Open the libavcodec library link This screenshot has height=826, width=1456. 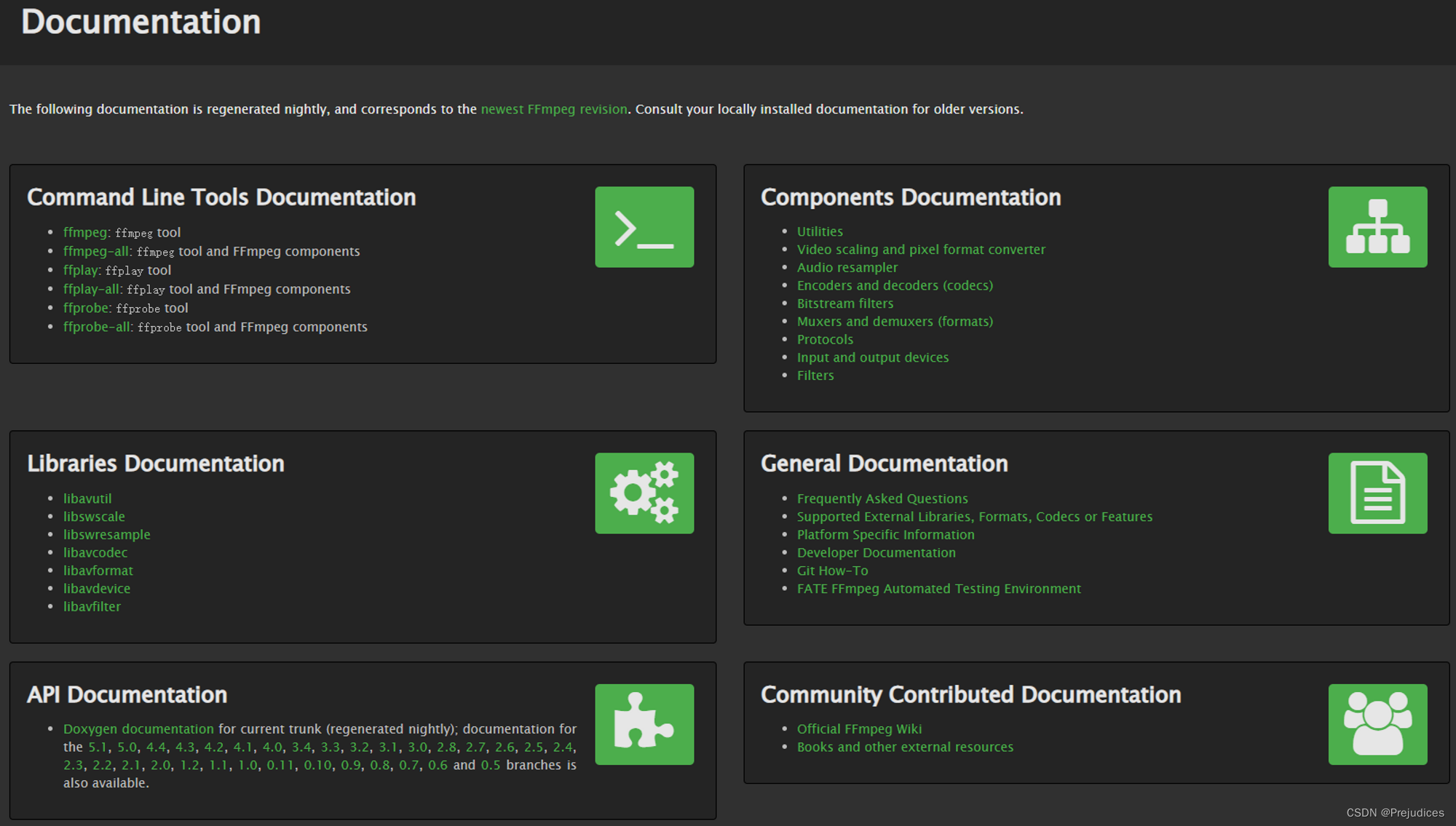[x=95, y=553]
